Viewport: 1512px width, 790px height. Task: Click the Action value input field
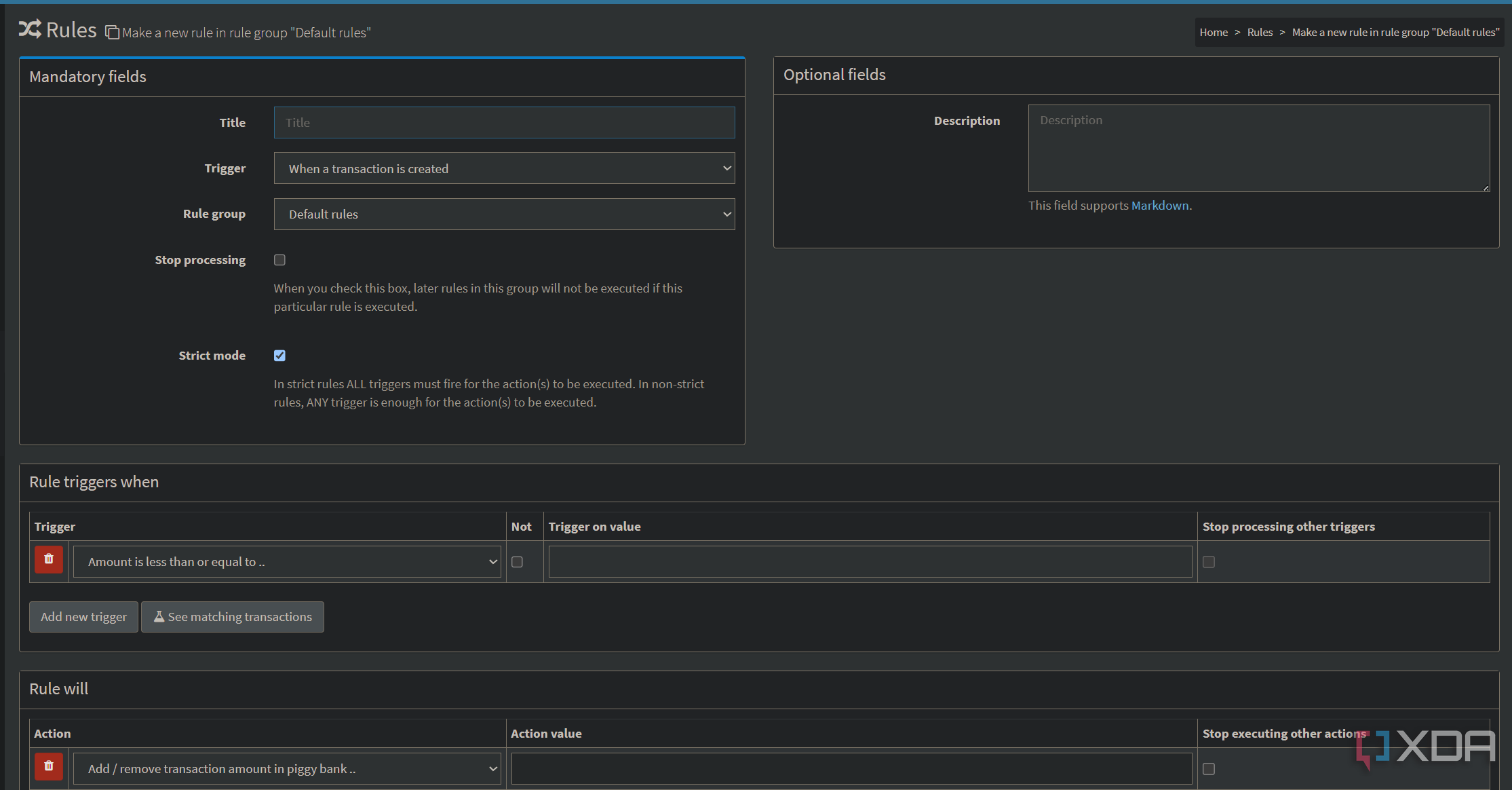pyautogui.click(x=851, y=769)
